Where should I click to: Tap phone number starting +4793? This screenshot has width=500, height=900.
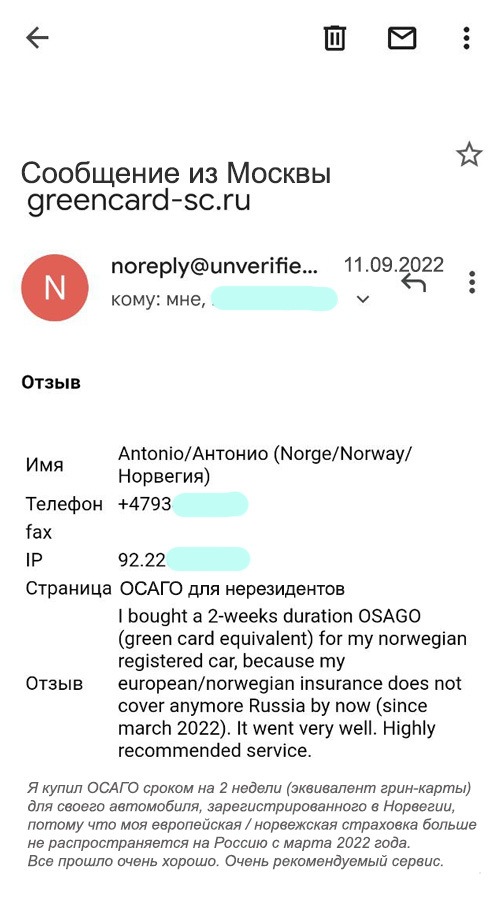[183, 504]
